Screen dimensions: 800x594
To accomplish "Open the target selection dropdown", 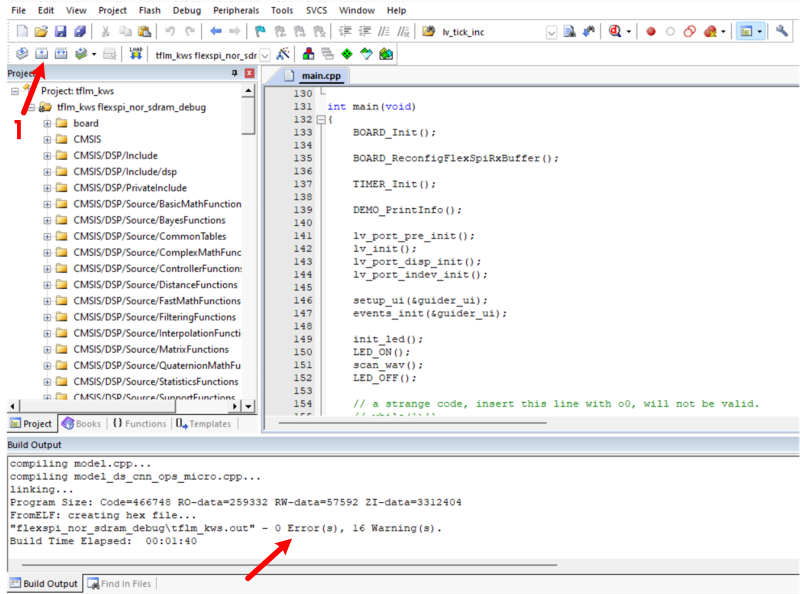I will coord(265,54).
